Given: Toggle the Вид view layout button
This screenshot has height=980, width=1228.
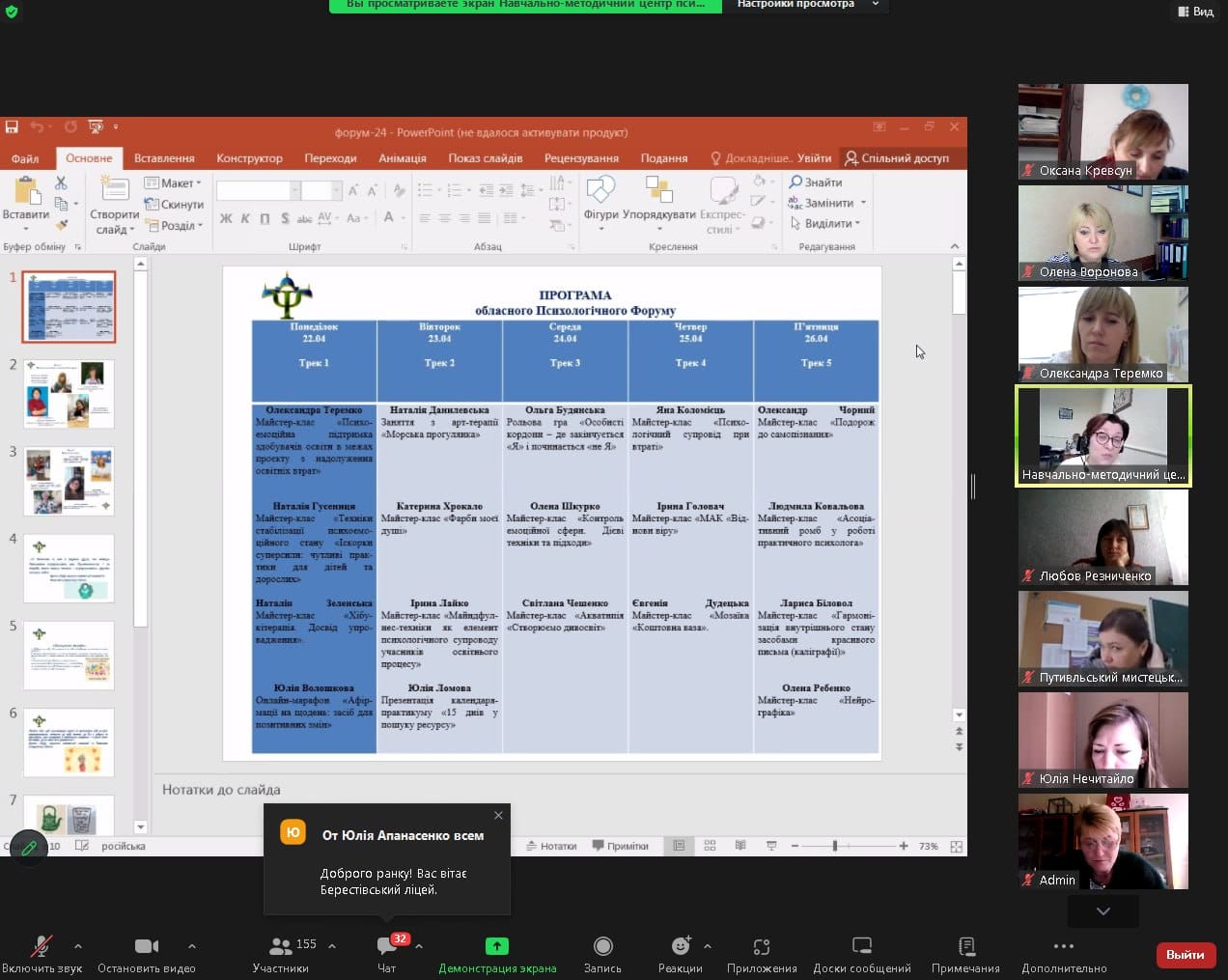Looking at the screenshot, I should [x=1195, y=12].
